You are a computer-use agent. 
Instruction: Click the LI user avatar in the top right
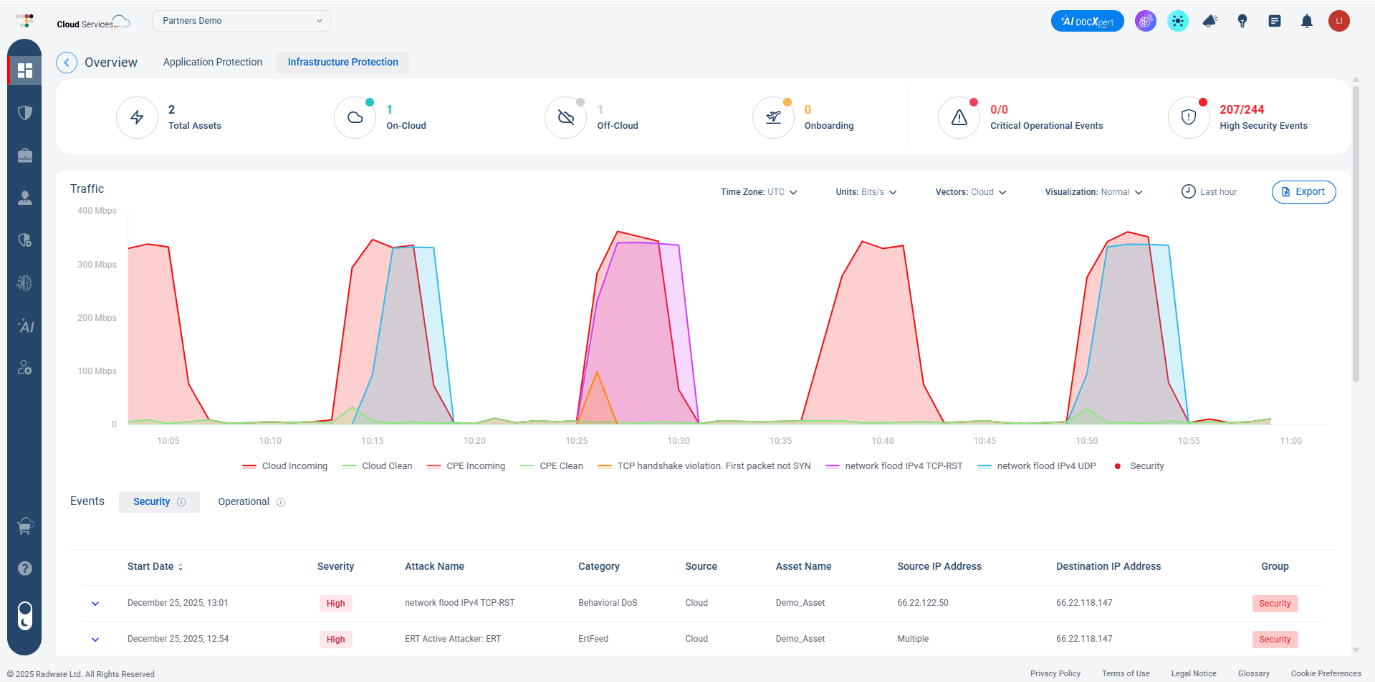pos(1339,20)
